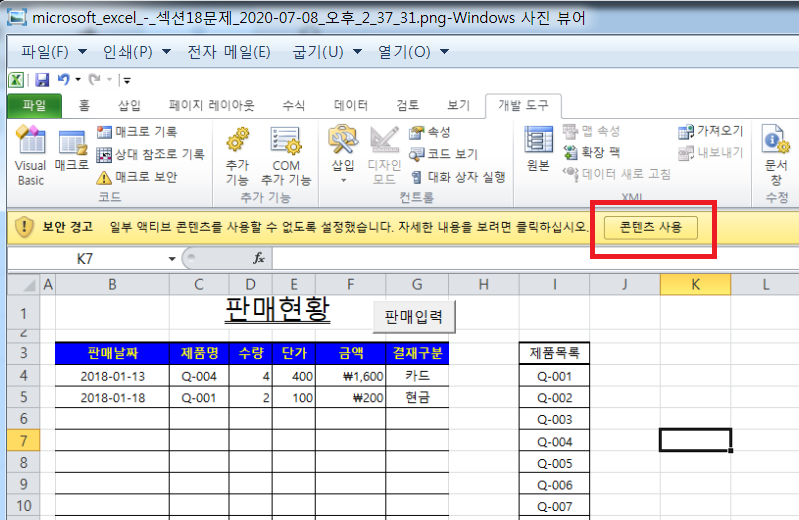799x520 pixels.
Task: Open the Name Box dropdown showing K7
Action: 172,258
